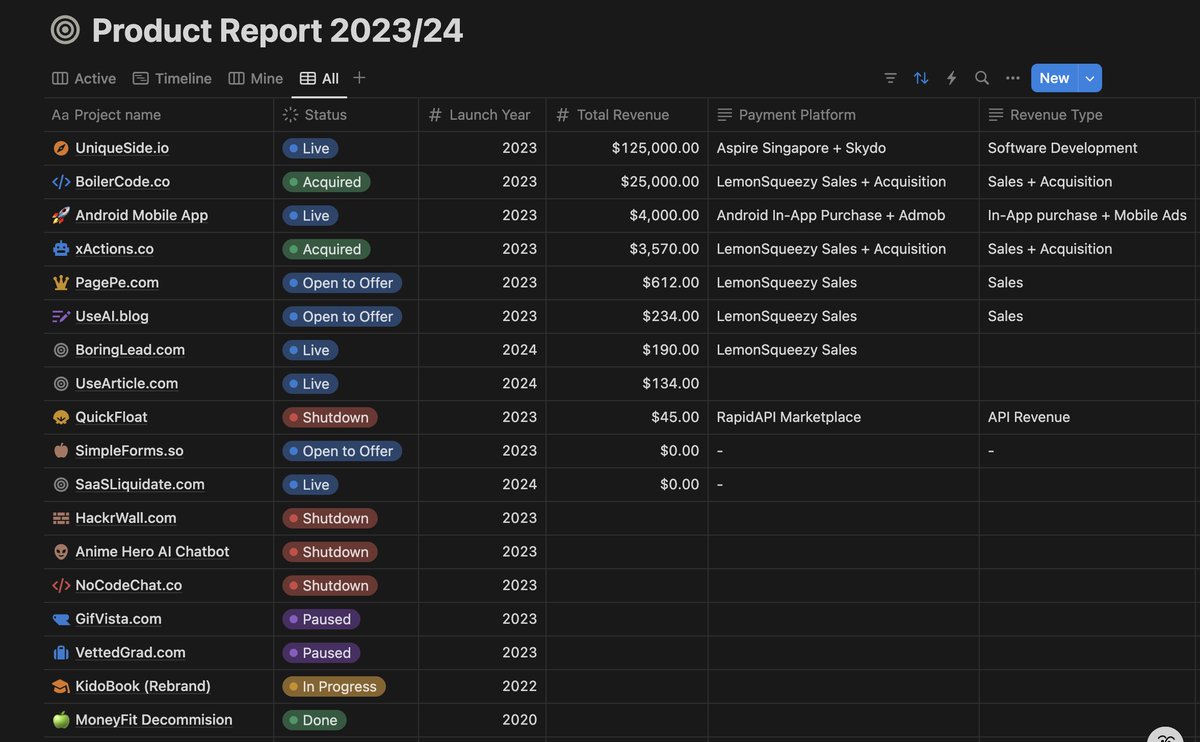Open the sort arrows icon
The image size is (1200, 742).
click(x=921, y=78)
